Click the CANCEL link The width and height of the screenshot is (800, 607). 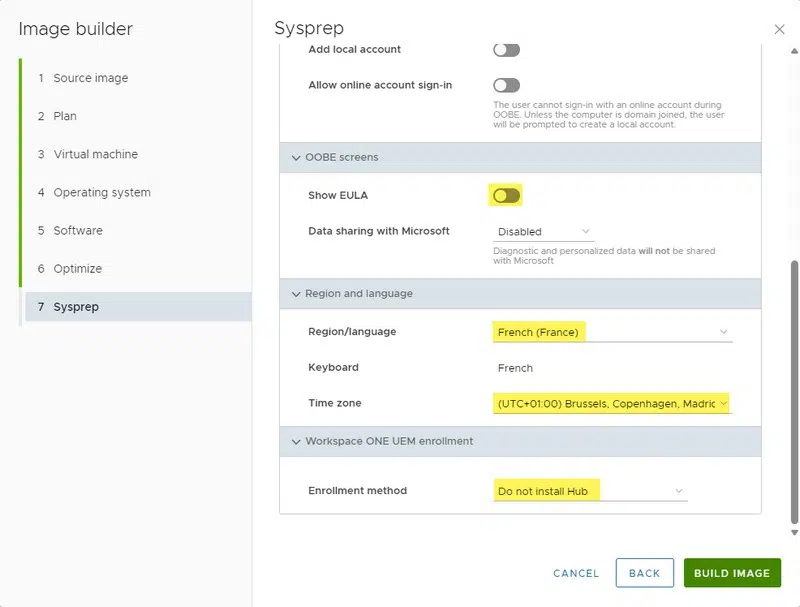576,573
